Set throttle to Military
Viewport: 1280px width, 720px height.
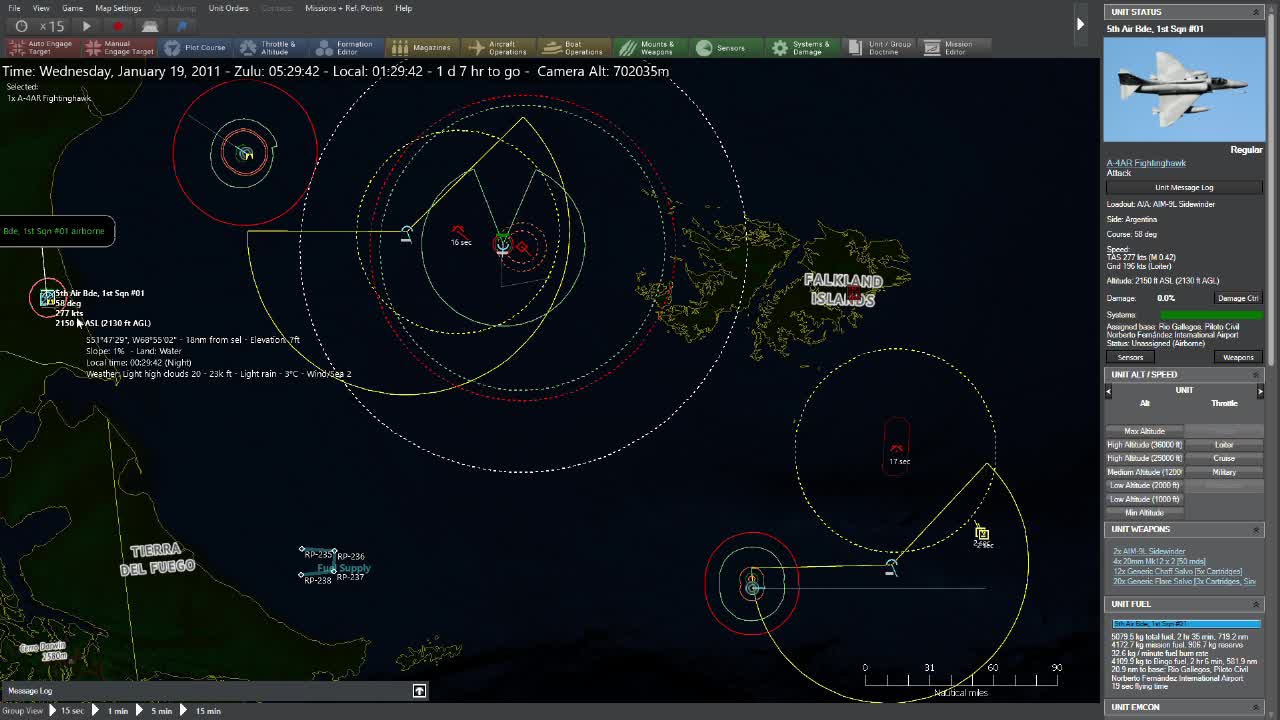(x=1224, y=472)
